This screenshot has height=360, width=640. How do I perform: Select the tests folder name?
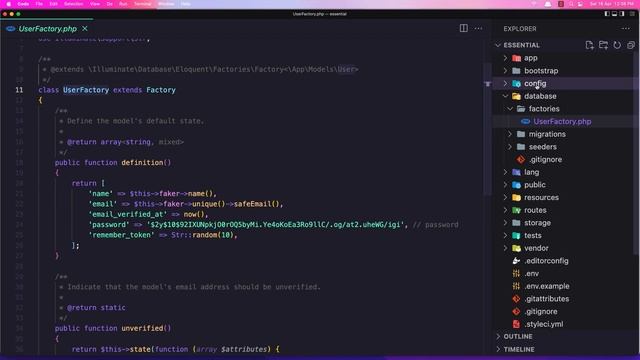(533, 236)
